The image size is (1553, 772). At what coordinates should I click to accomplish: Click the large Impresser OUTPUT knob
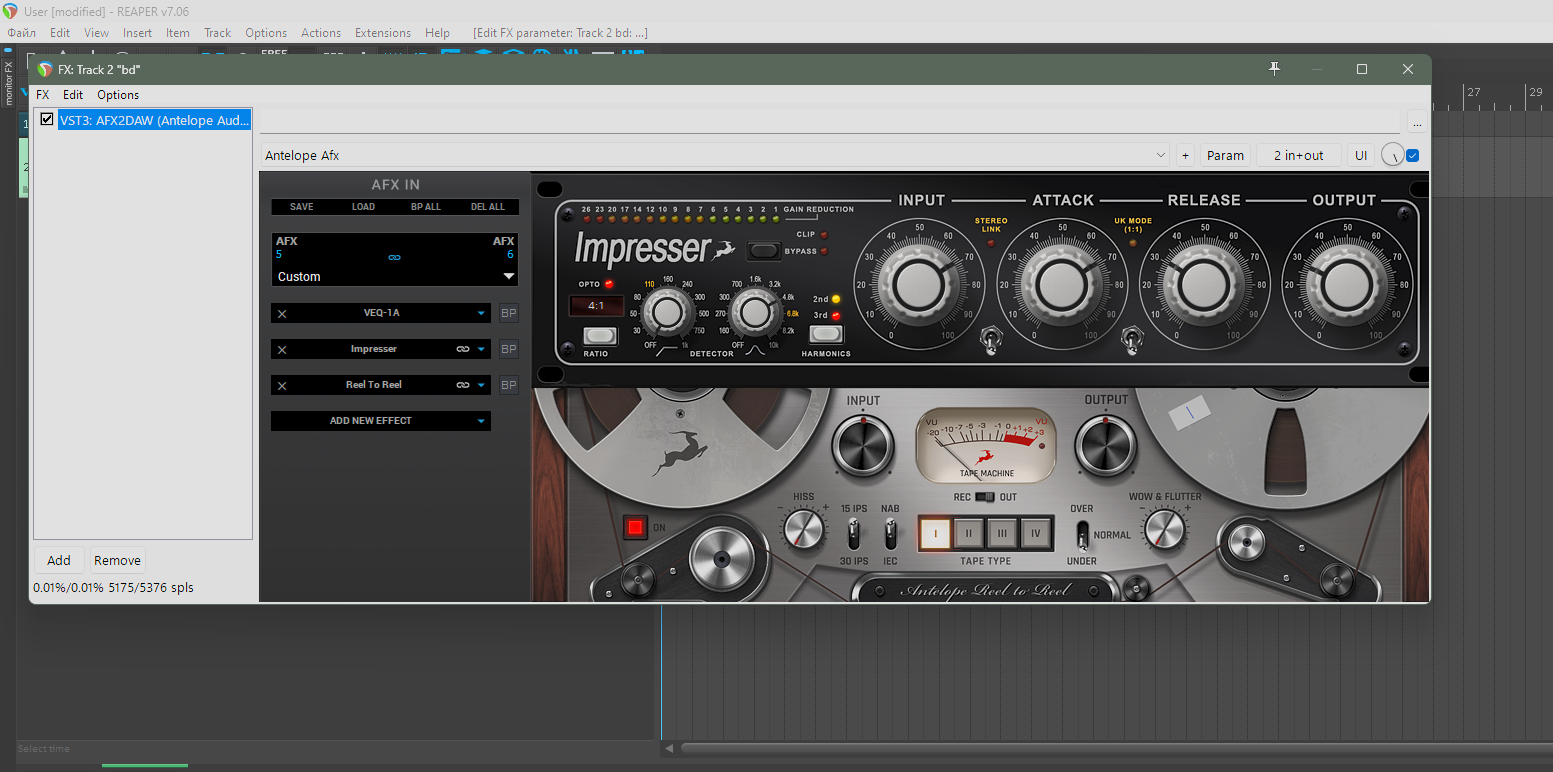tap(1346, 285)
